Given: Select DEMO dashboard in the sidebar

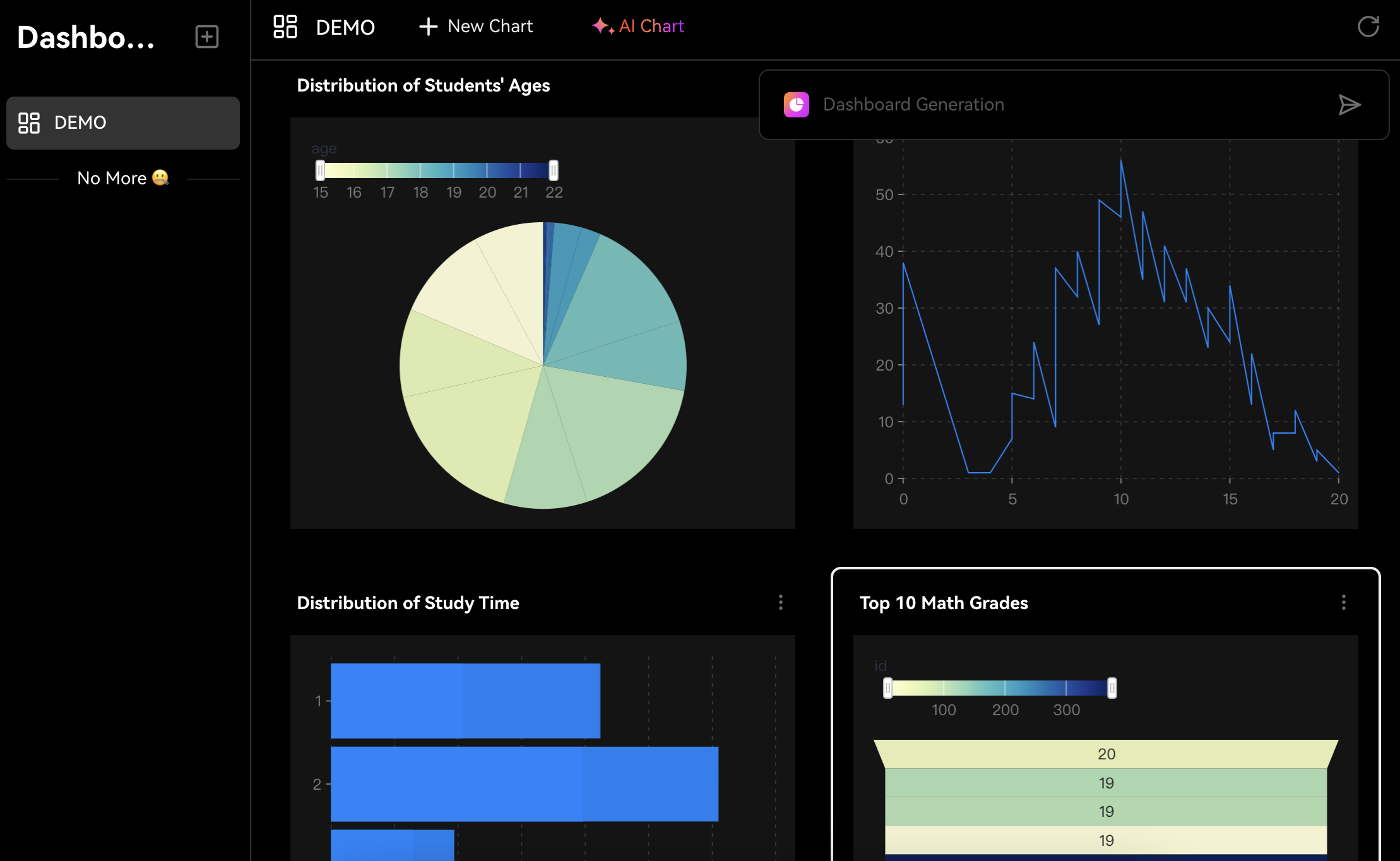Looking at the screenshot, I should 123,122.
